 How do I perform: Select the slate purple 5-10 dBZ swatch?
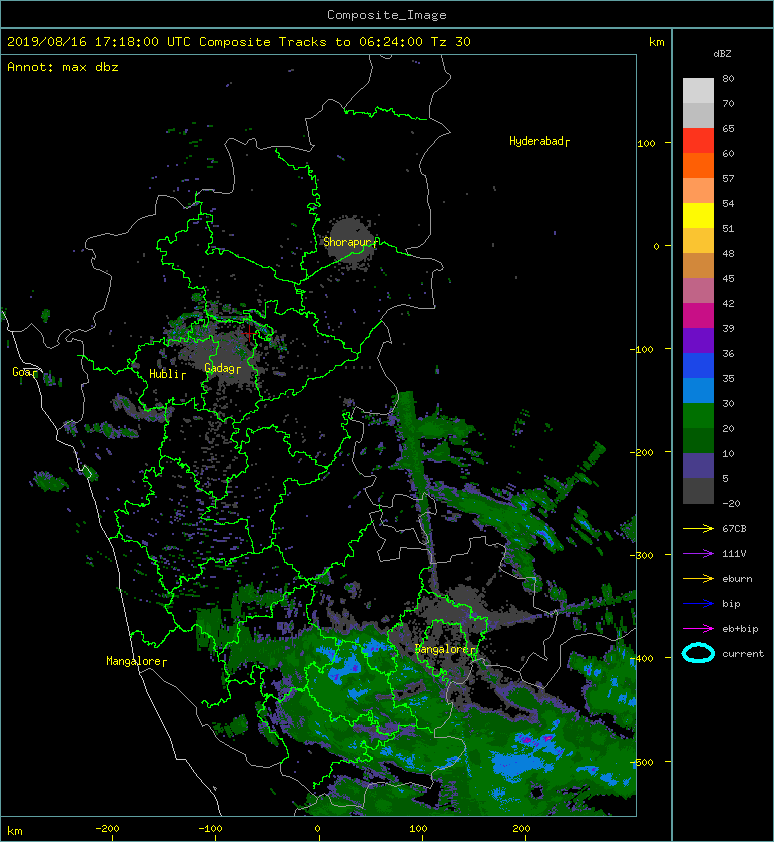point(698,466)
